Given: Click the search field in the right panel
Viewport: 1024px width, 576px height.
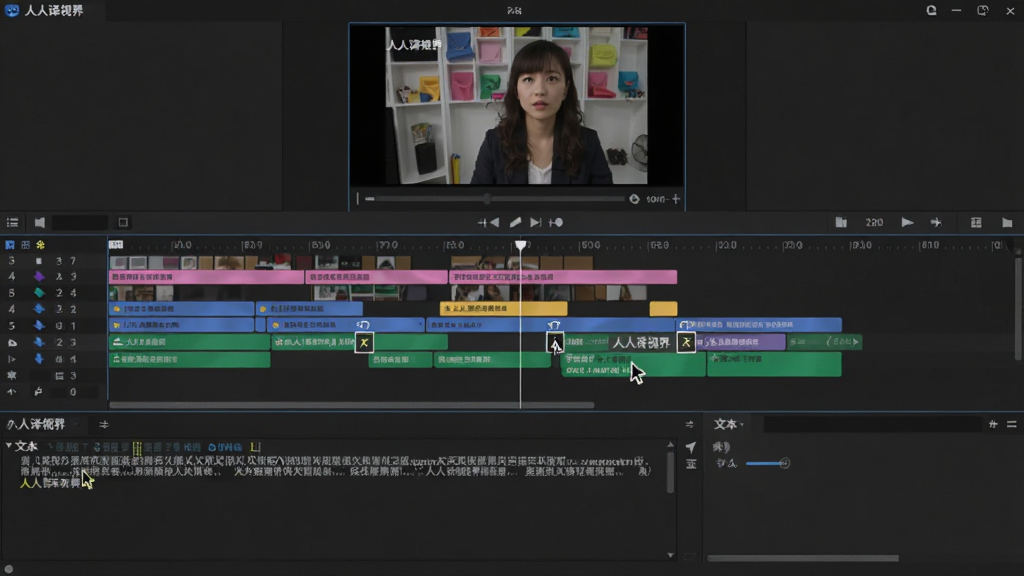Looking at the screenshot, I should point(872,424).
